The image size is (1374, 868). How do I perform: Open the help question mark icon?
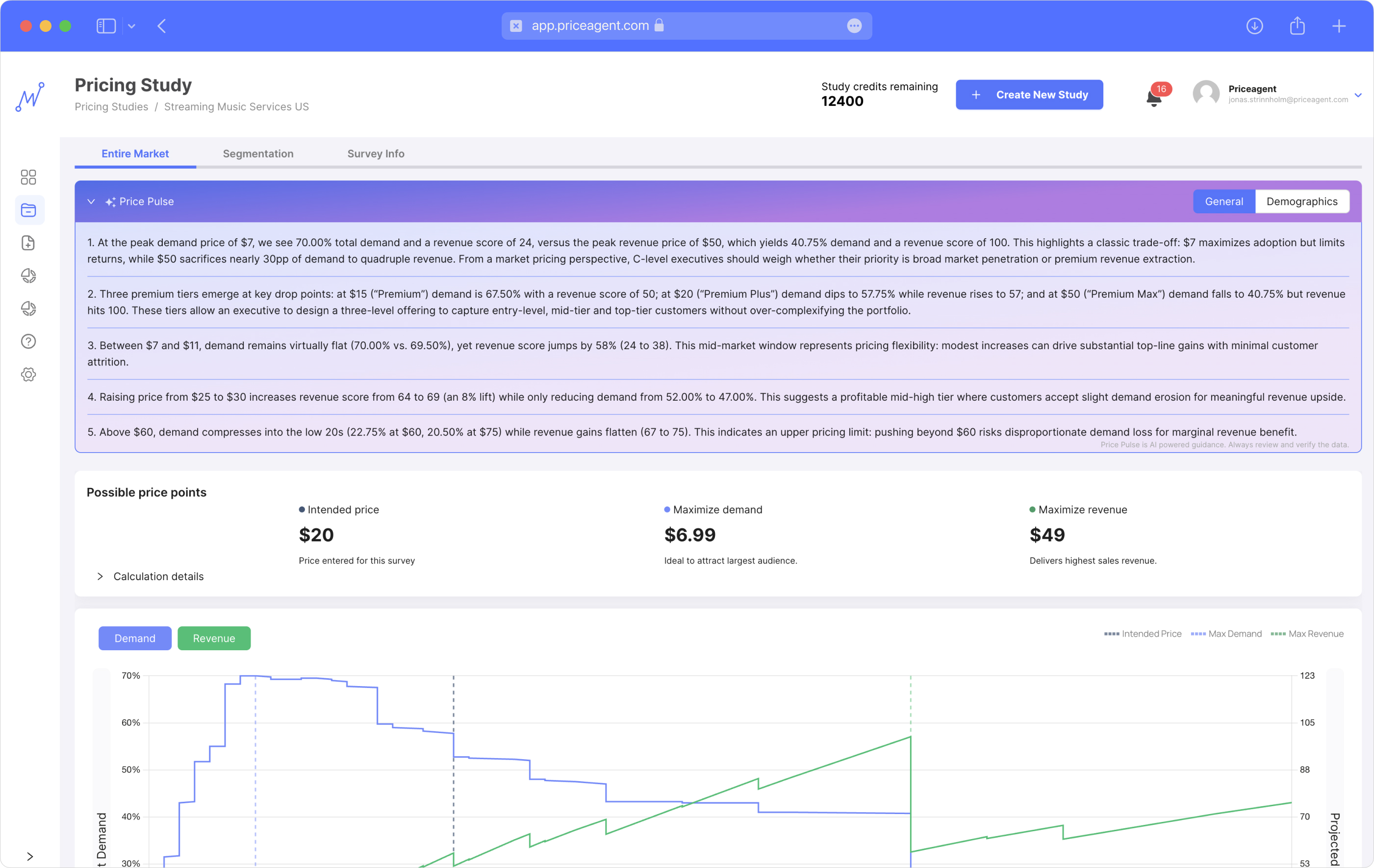pos(28,341)
